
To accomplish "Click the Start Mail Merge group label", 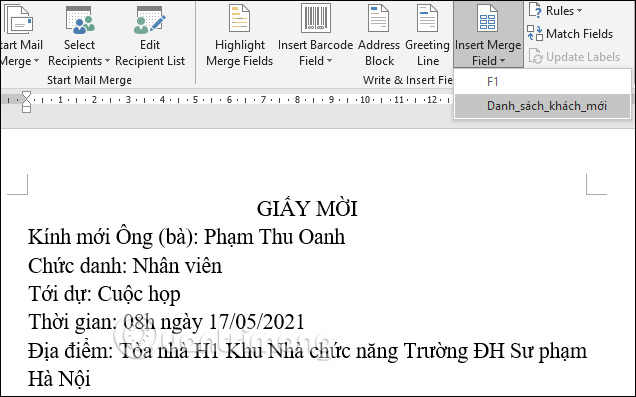I will pos(89,80).
